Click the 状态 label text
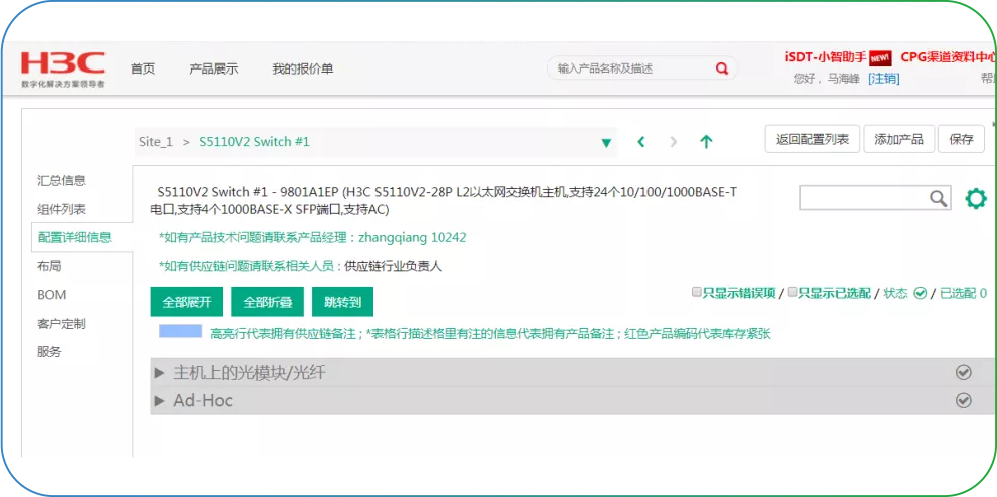The height and width of the screenshot is (497, 997). click(x=895, y=293)
